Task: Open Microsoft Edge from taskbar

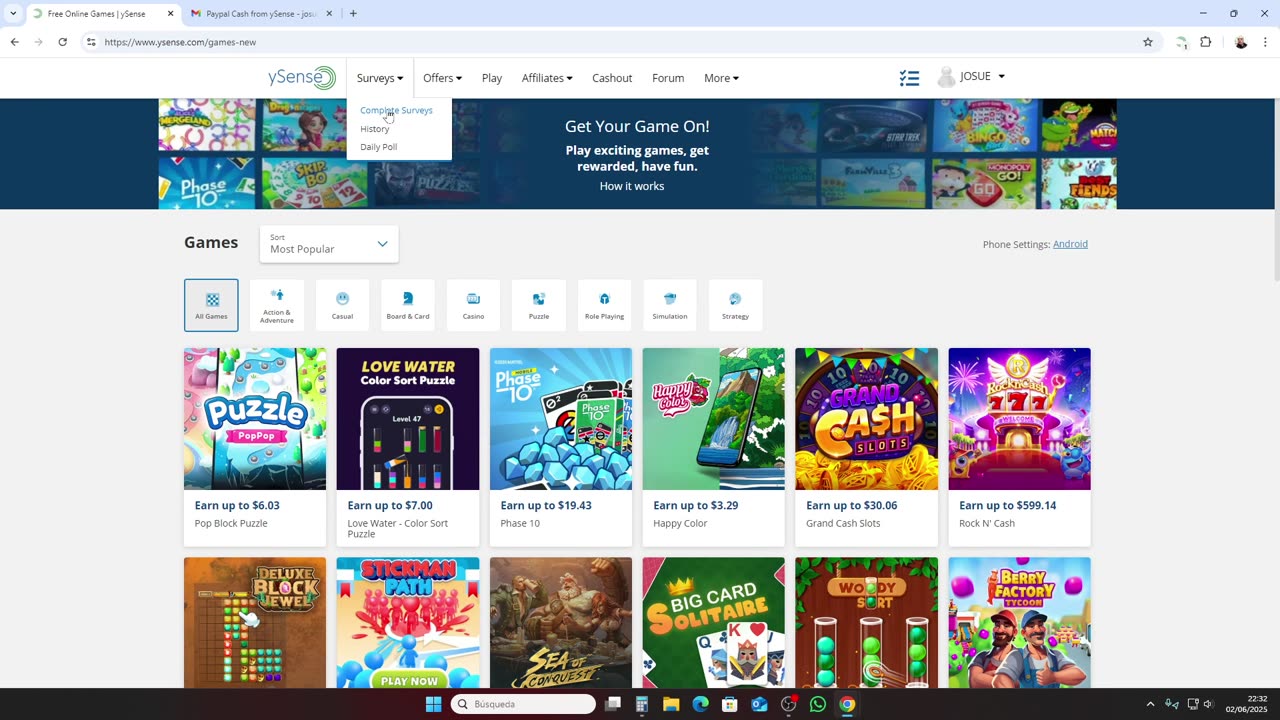Action: (x=700, y=704)
